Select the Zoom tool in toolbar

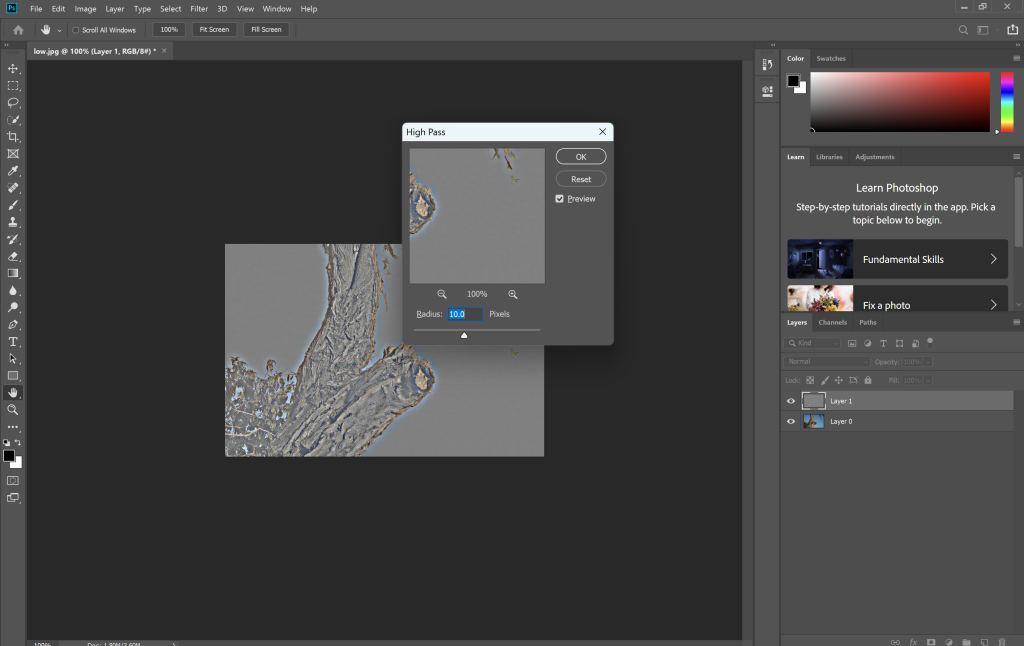(x=12, y=410)
